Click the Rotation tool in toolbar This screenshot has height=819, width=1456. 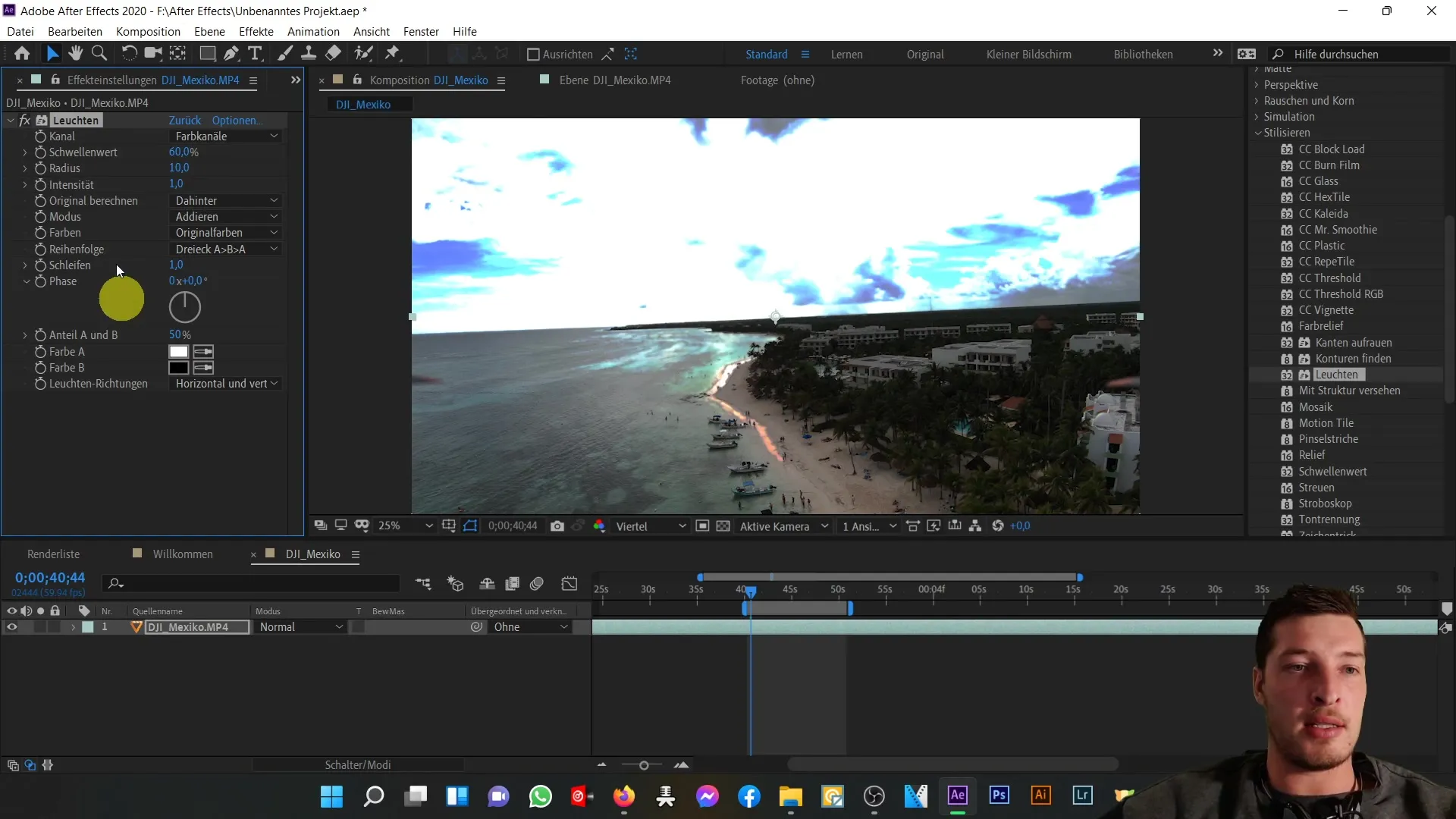[x=128, y=54]
